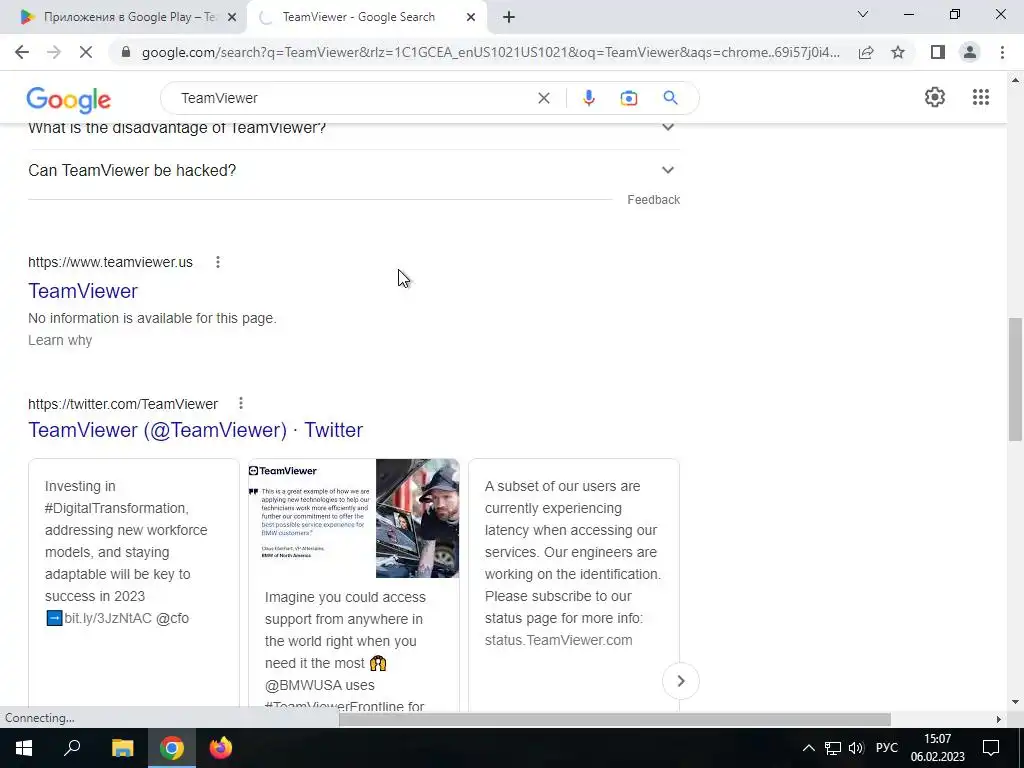Click the horizontal scrollbar thumb

click(615, 719)
